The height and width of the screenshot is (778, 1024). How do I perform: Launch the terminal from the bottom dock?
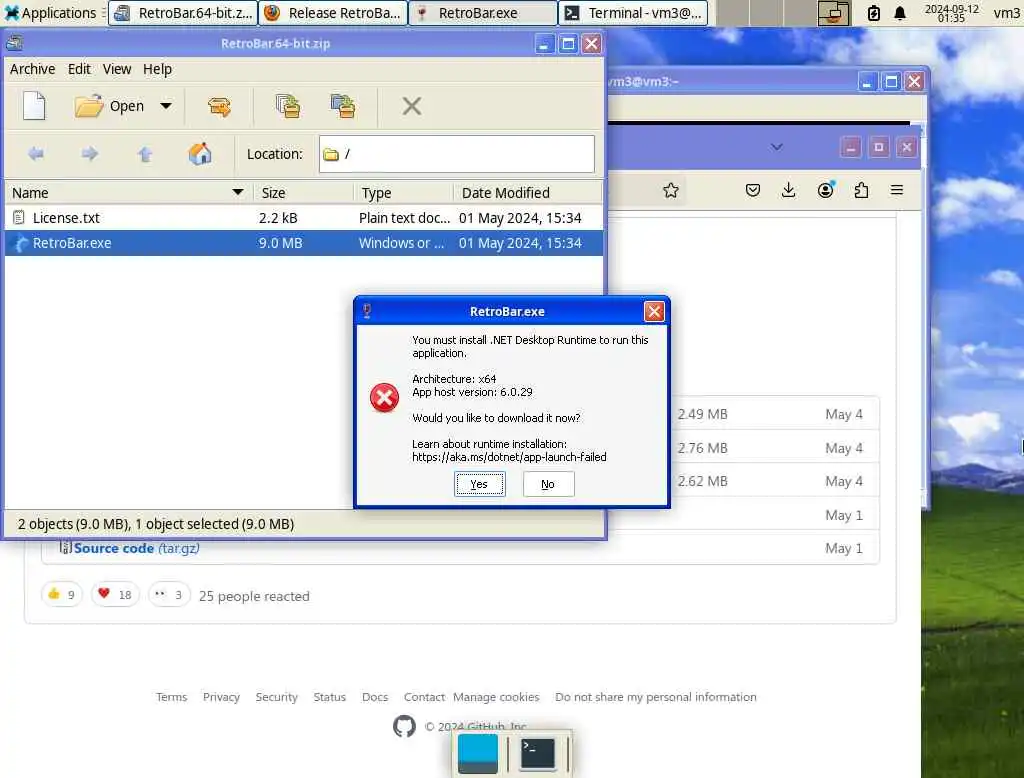click(x=537, y=753)
